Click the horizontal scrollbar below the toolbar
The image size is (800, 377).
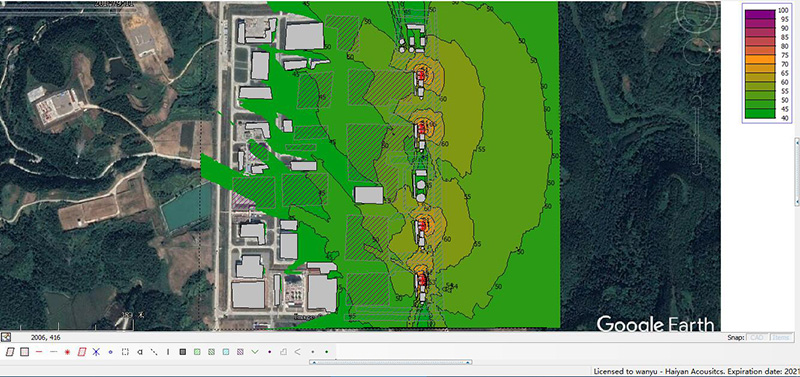tap(390, 362)
